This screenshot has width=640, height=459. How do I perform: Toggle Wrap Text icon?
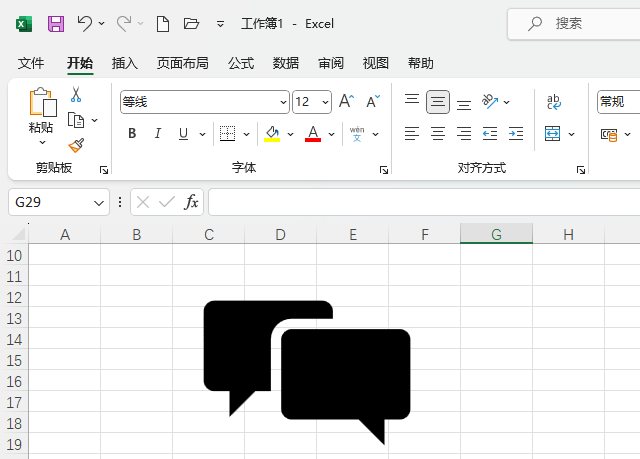(x=553, y=102)
